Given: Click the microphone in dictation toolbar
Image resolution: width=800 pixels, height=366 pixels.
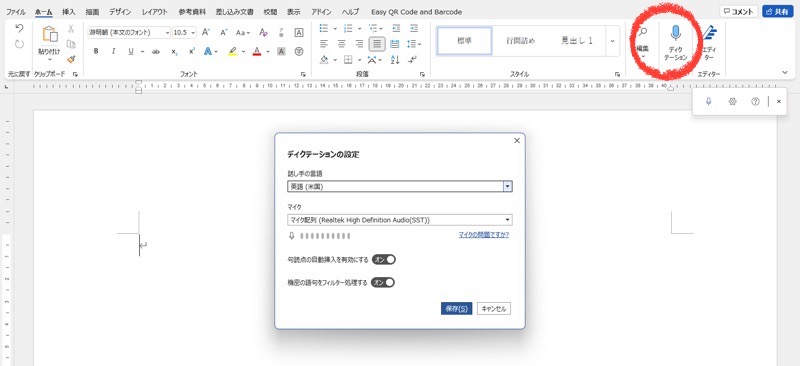Looking at the screenshot, I should tap(708, 102).
